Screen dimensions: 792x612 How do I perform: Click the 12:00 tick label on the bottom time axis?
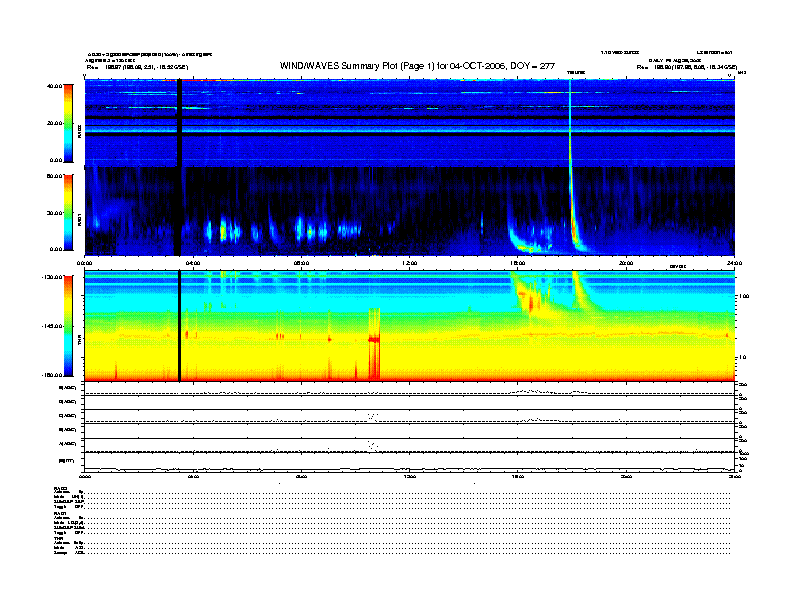coord(410,476)
